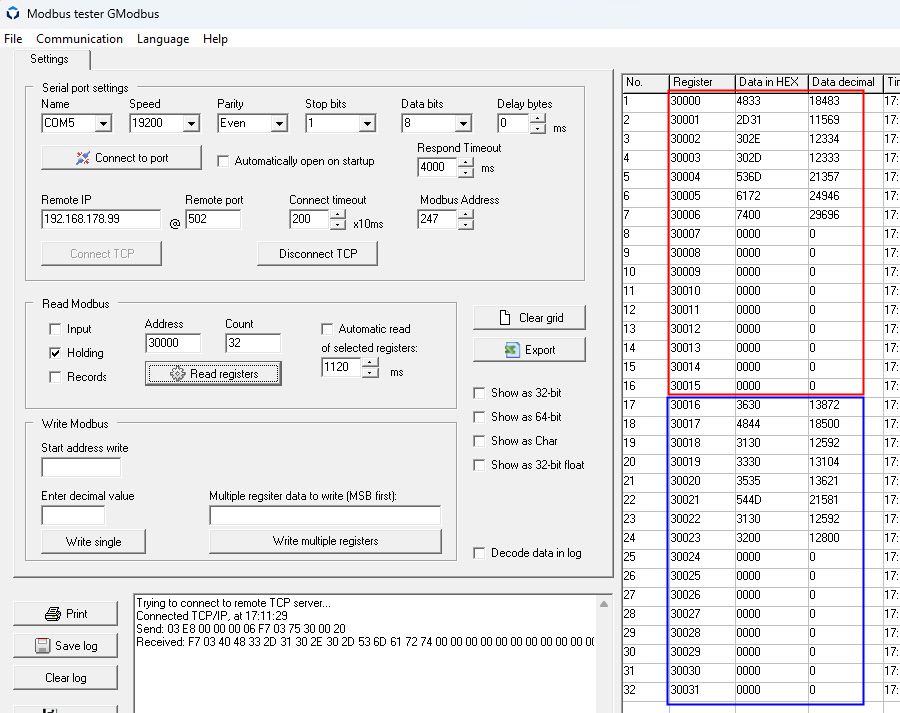Image resolution: width=900 pixels, height=713 pixels.
Task: Uncheck the Holding register checkbox
Action: coord(55,353)
